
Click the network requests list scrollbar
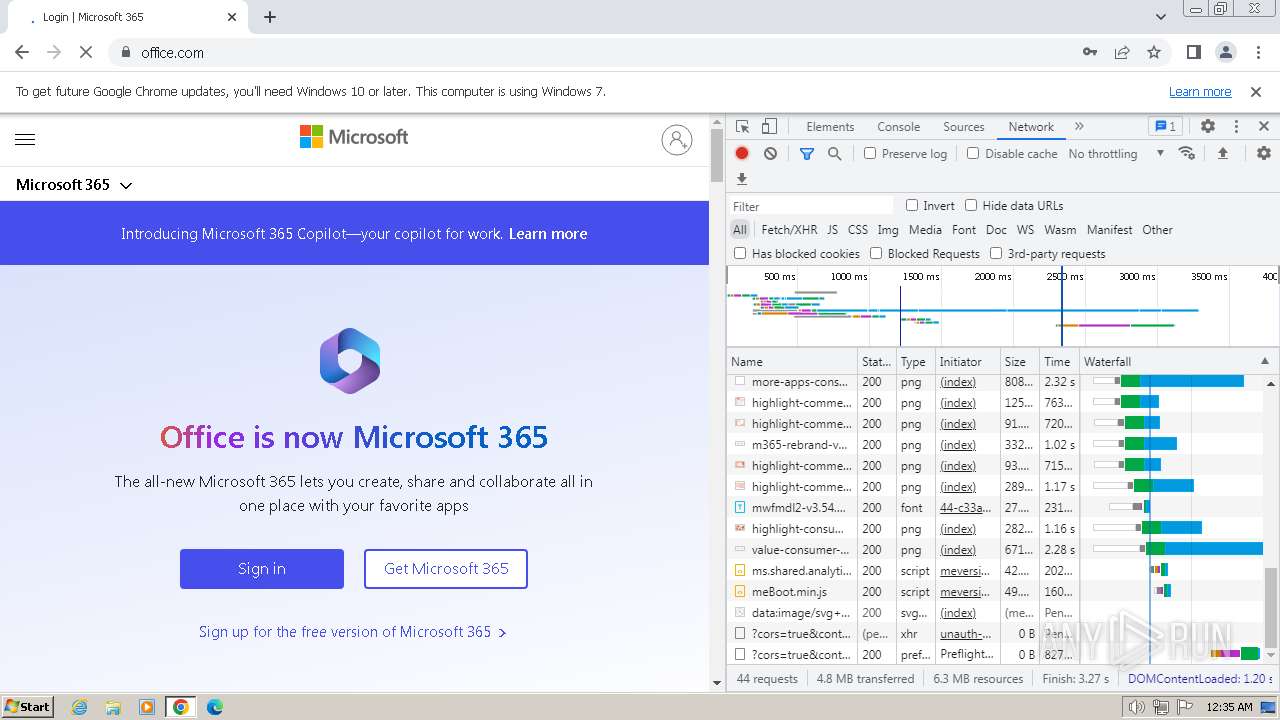click(x=1272, y=607)
